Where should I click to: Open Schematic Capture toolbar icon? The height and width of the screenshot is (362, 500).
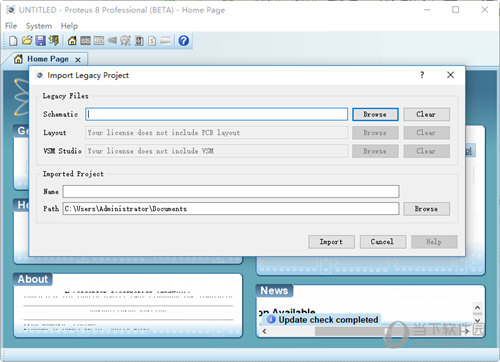tap(85, 41)
